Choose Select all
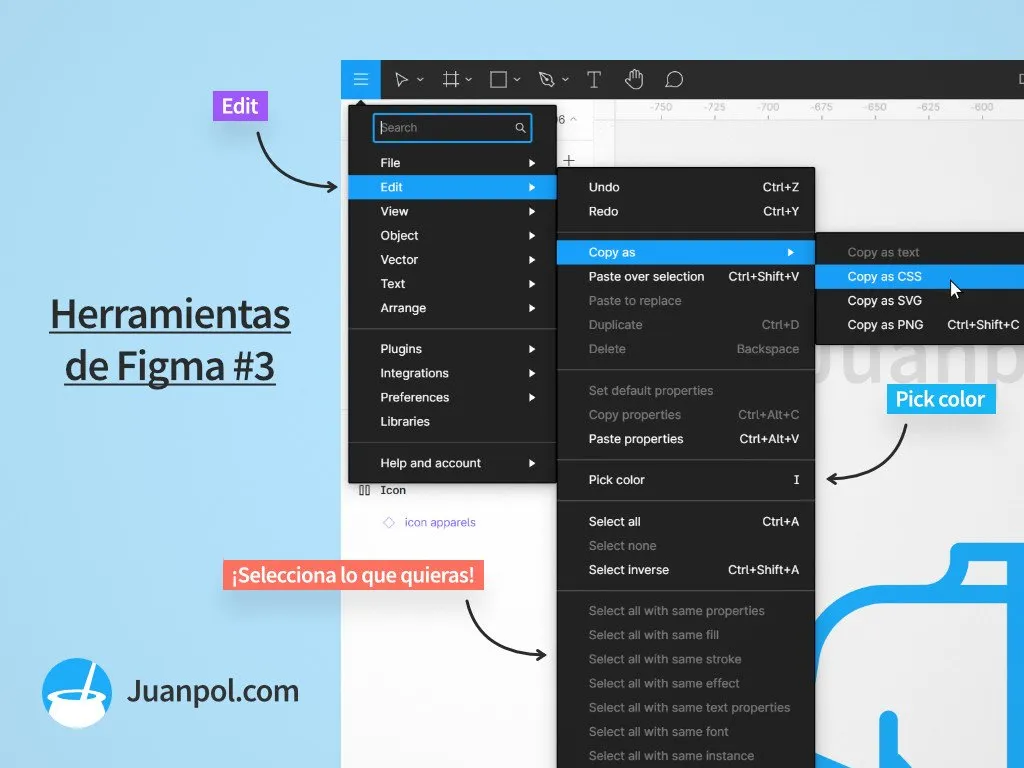Image resolution: width=1024 pixels, height=768 pixels. click(686, 521)
